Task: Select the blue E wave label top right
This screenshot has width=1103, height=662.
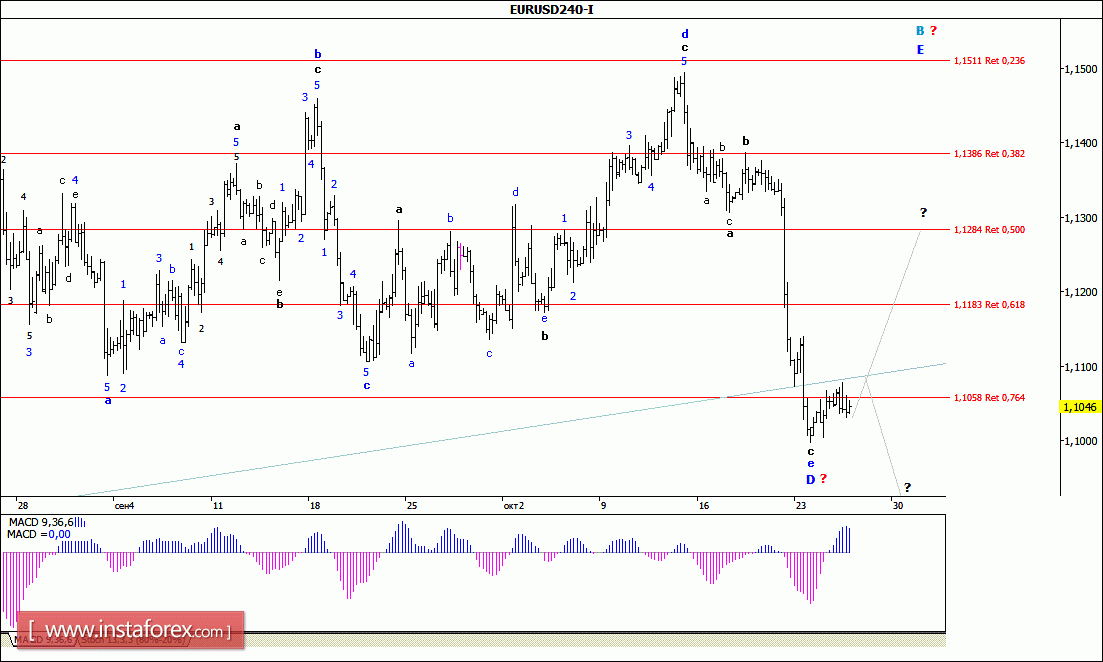Action: click(920, 50)
